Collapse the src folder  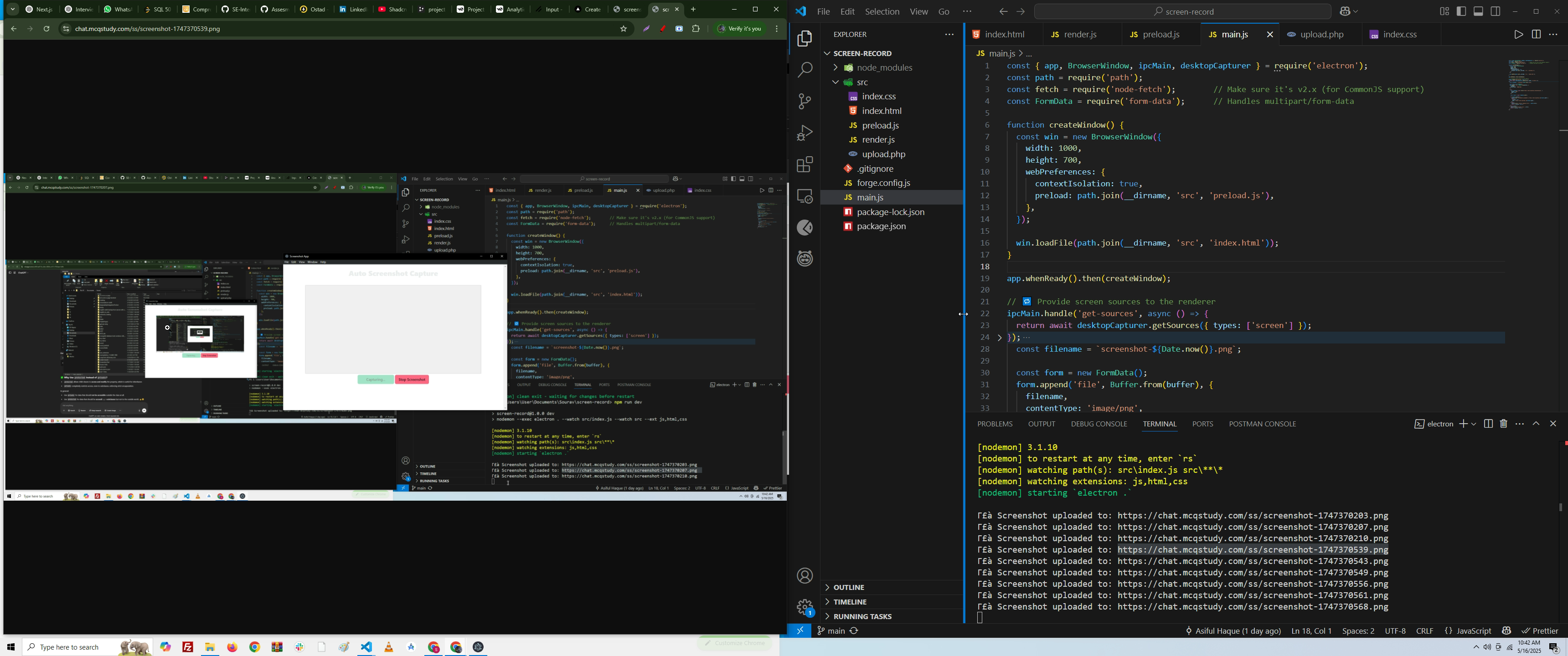tap(862, 82)
